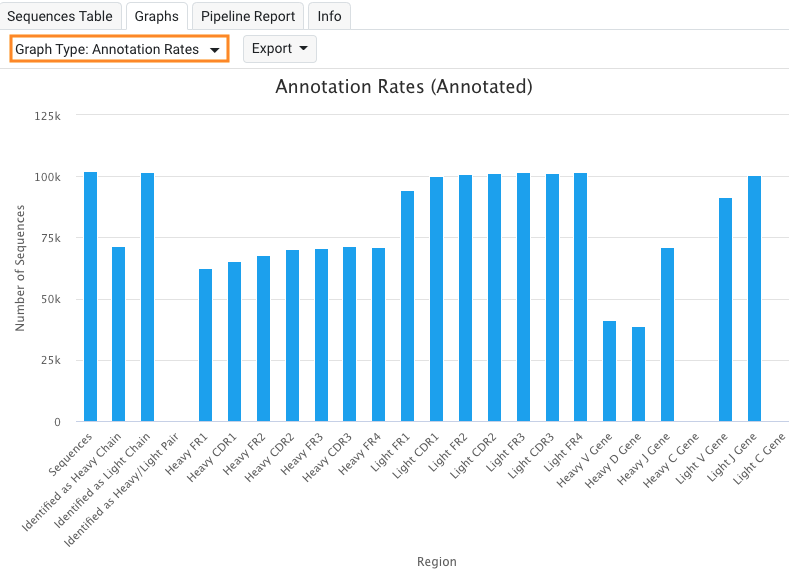
Task: Open the Graph Type: Annotation Rates dropdown
Action: 119,49
